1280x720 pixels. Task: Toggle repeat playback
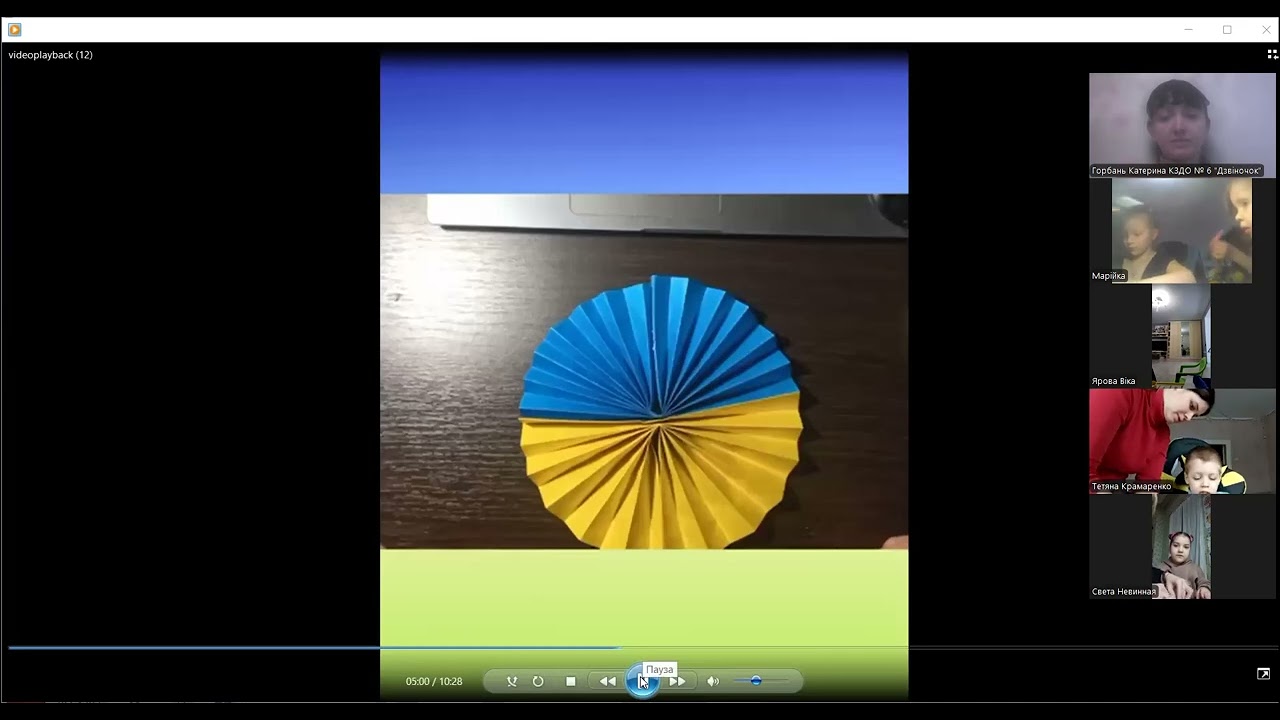[538, 681]
